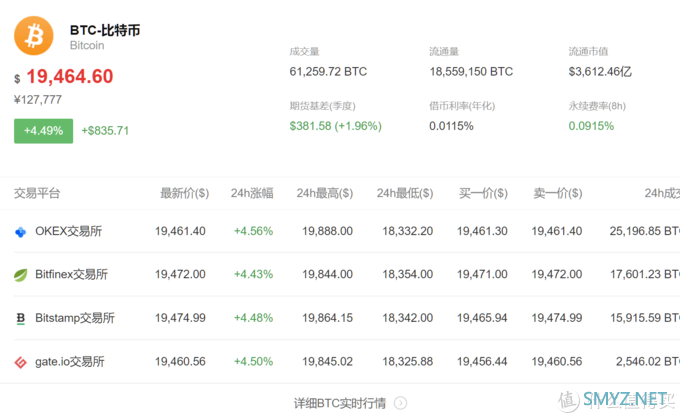Viewport: 680px width, 418px height.
Task: Click Bitstamp 24h low 18,342.00
Action: click(x=408, y=318)
